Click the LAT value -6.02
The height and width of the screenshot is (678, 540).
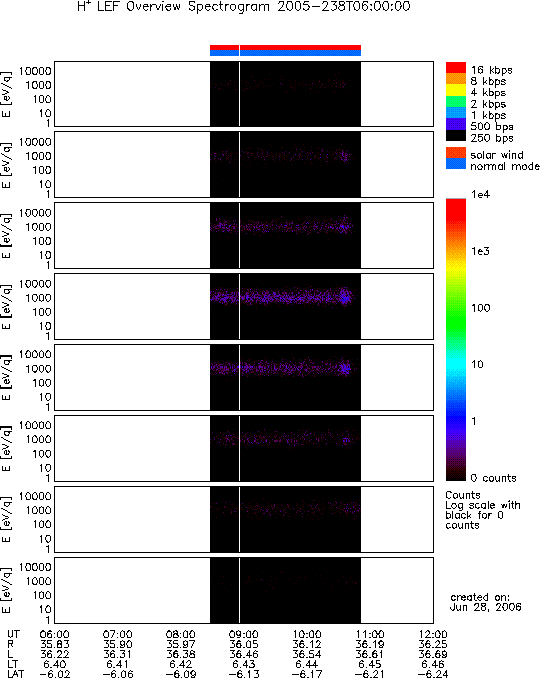54,674
